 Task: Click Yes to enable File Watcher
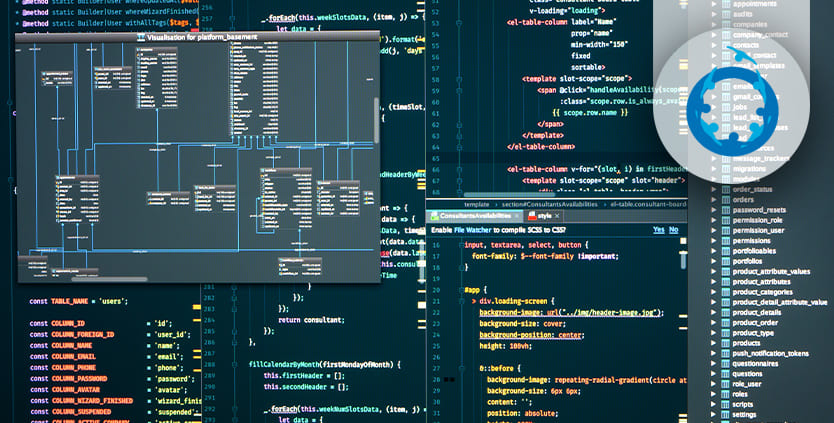click(x=658, y=229)
